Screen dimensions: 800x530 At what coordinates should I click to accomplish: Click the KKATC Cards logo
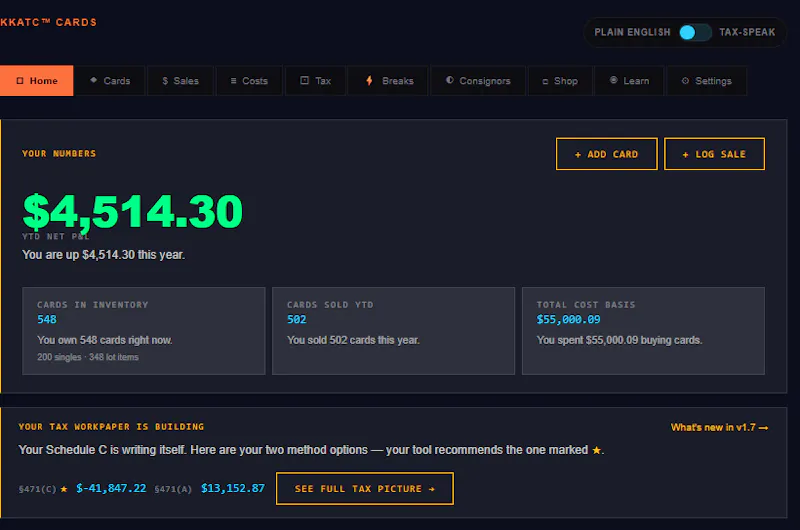coord(48,22)
